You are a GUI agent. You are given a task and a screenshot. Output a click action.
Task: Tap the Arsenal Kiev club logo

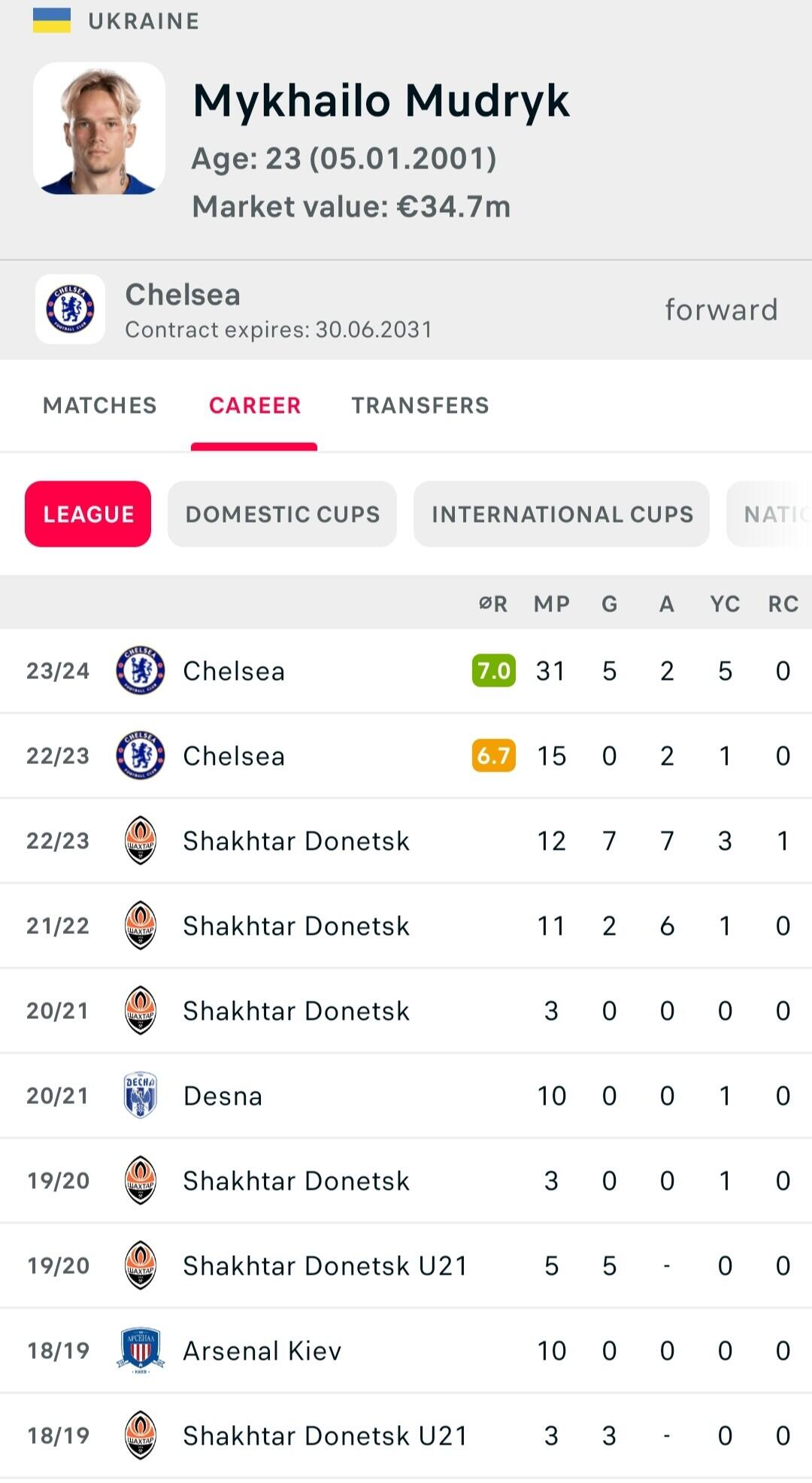tap(141, 1350)
